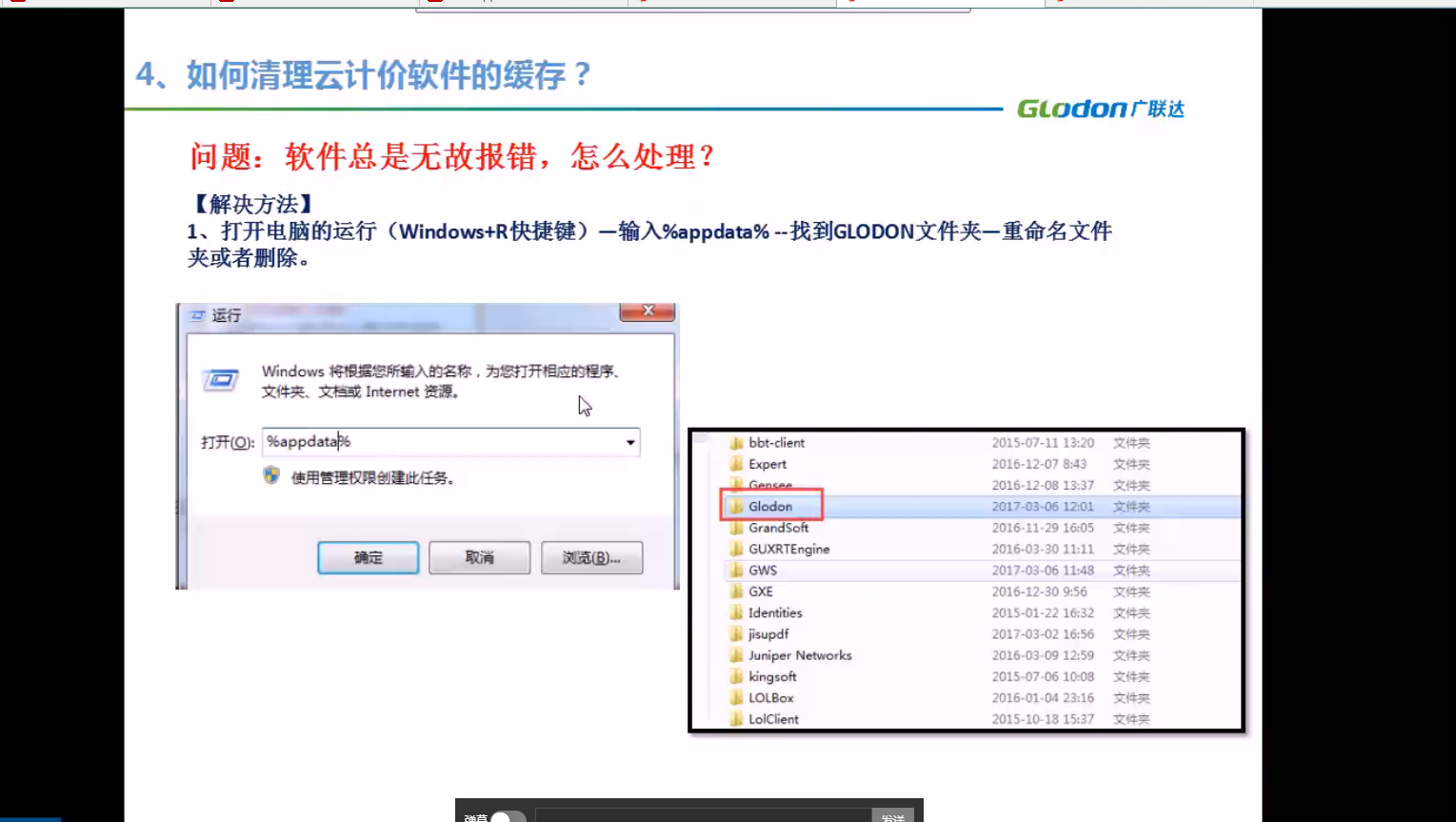Click the 发送 send button
This screenshot has width=1456, height=822.
[x=893, y=816]
